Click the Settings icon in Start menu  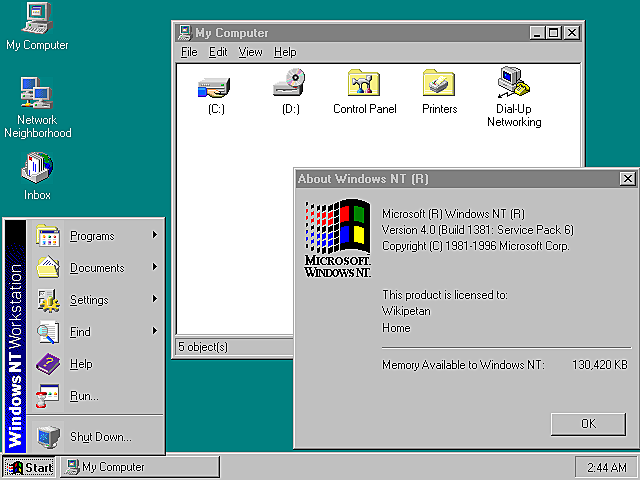coord(48,300)
